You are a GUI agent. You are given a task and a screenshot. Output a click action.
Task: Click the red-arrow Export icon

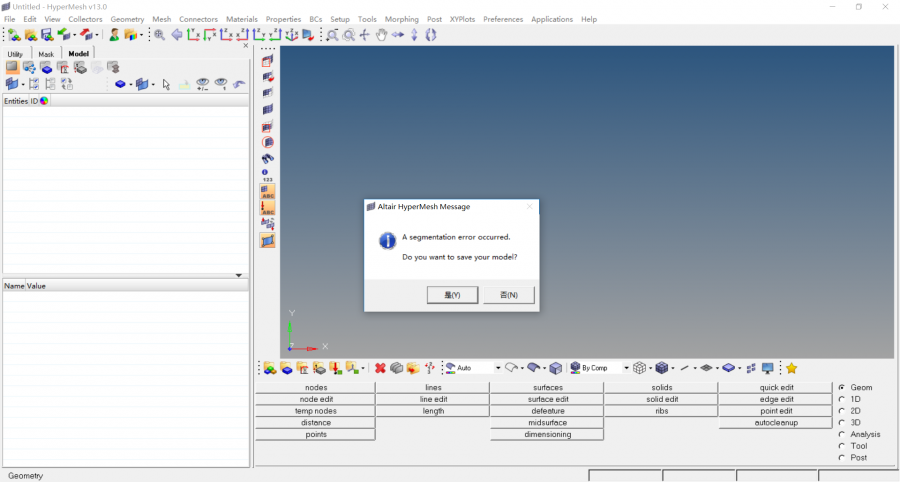click(x=86, y=35)
